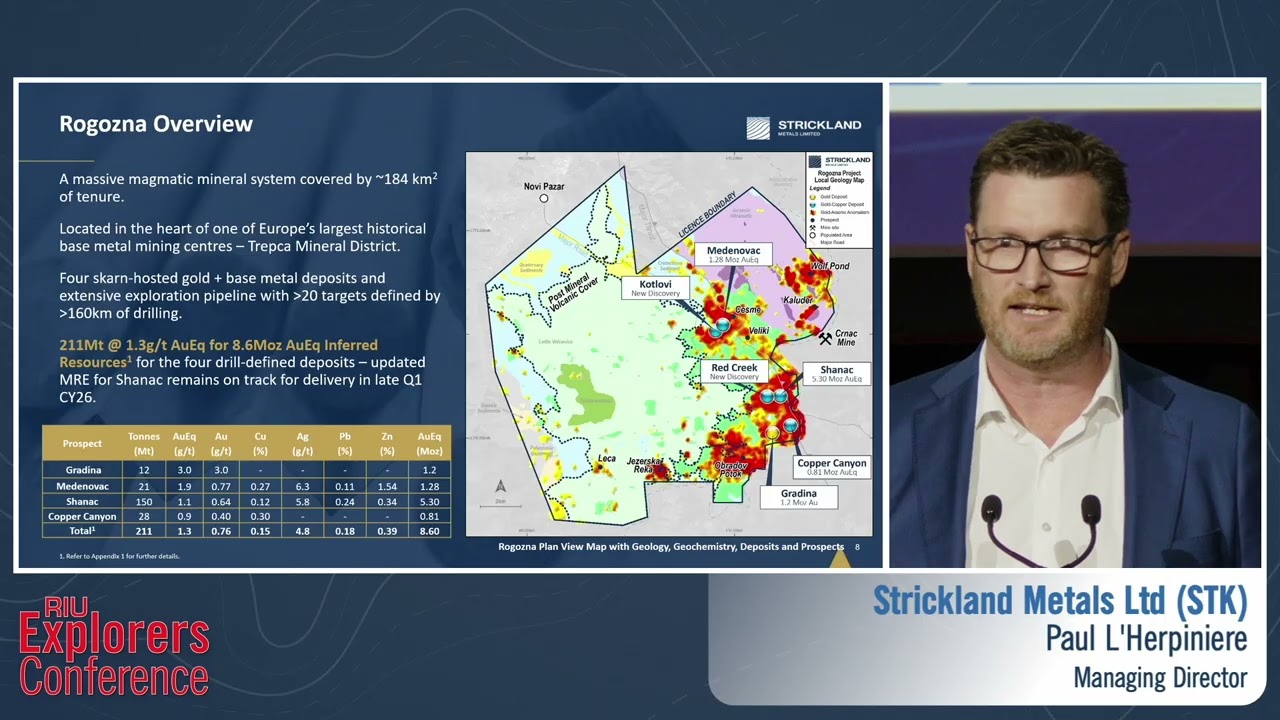Click the "Wolf Pond" map label
The width and height of the screenshot is (1280, 720).
pos(830,266)
